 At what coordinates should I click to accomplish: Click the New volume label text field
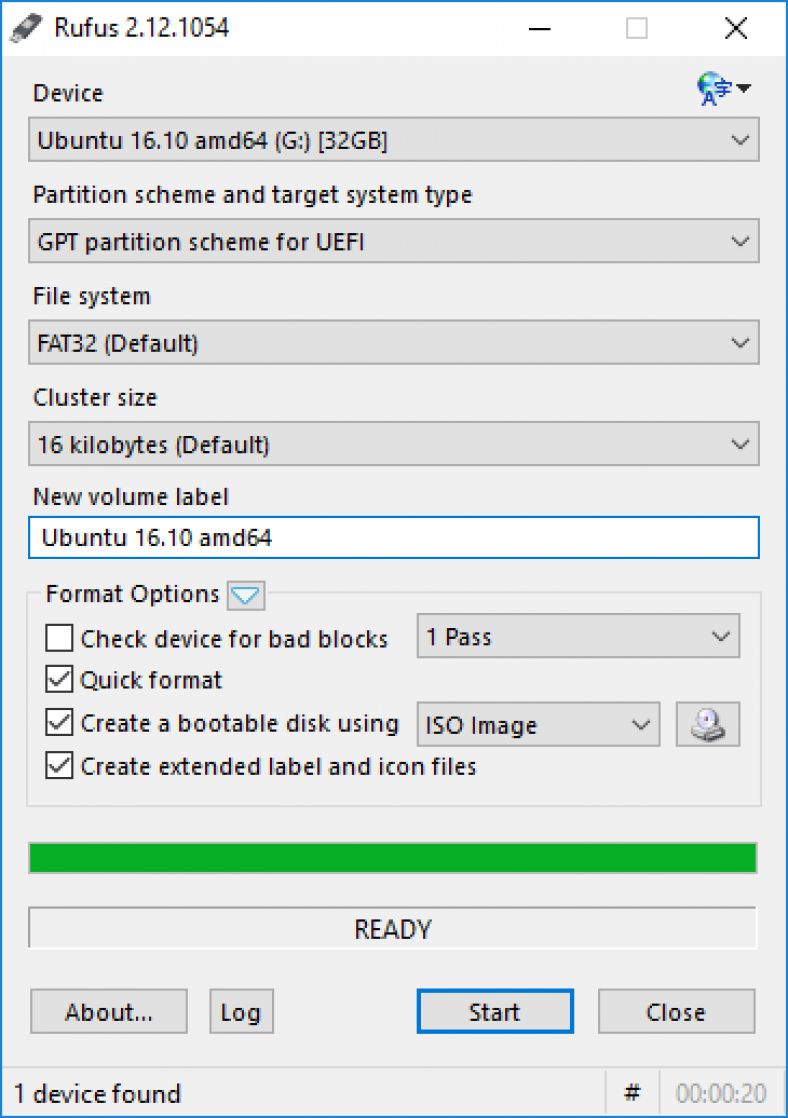[393, 538]
